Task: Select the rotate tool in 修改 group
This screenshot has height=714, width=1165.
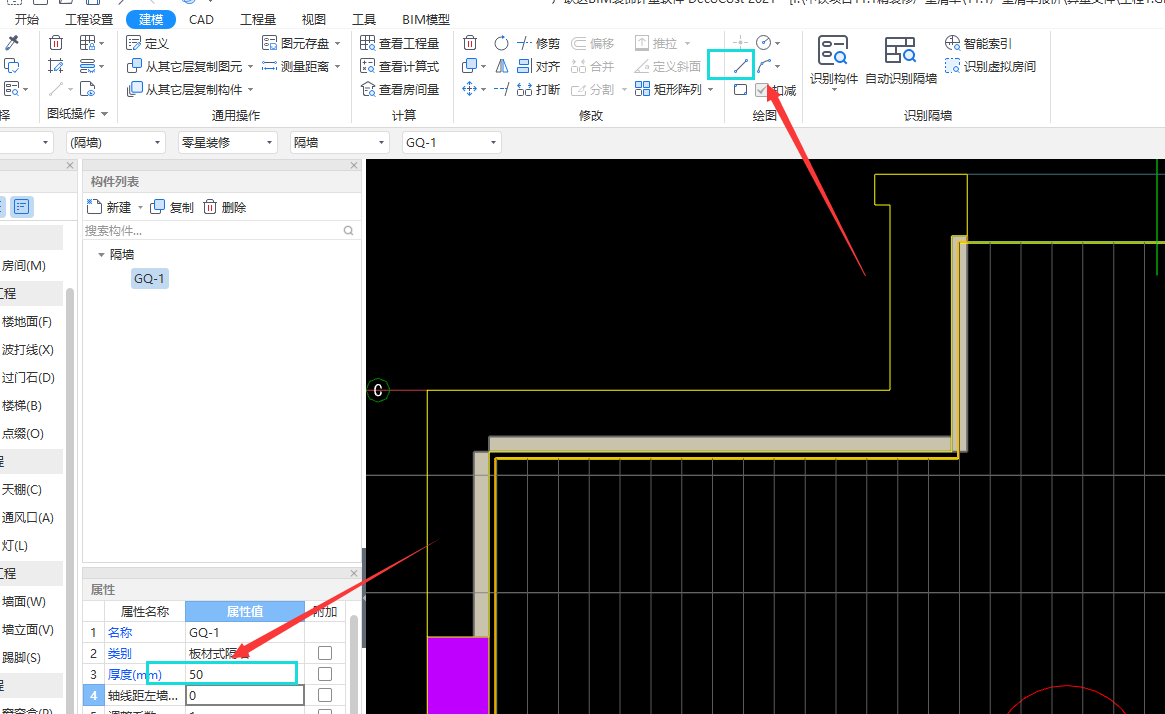Action: [502, 43]
